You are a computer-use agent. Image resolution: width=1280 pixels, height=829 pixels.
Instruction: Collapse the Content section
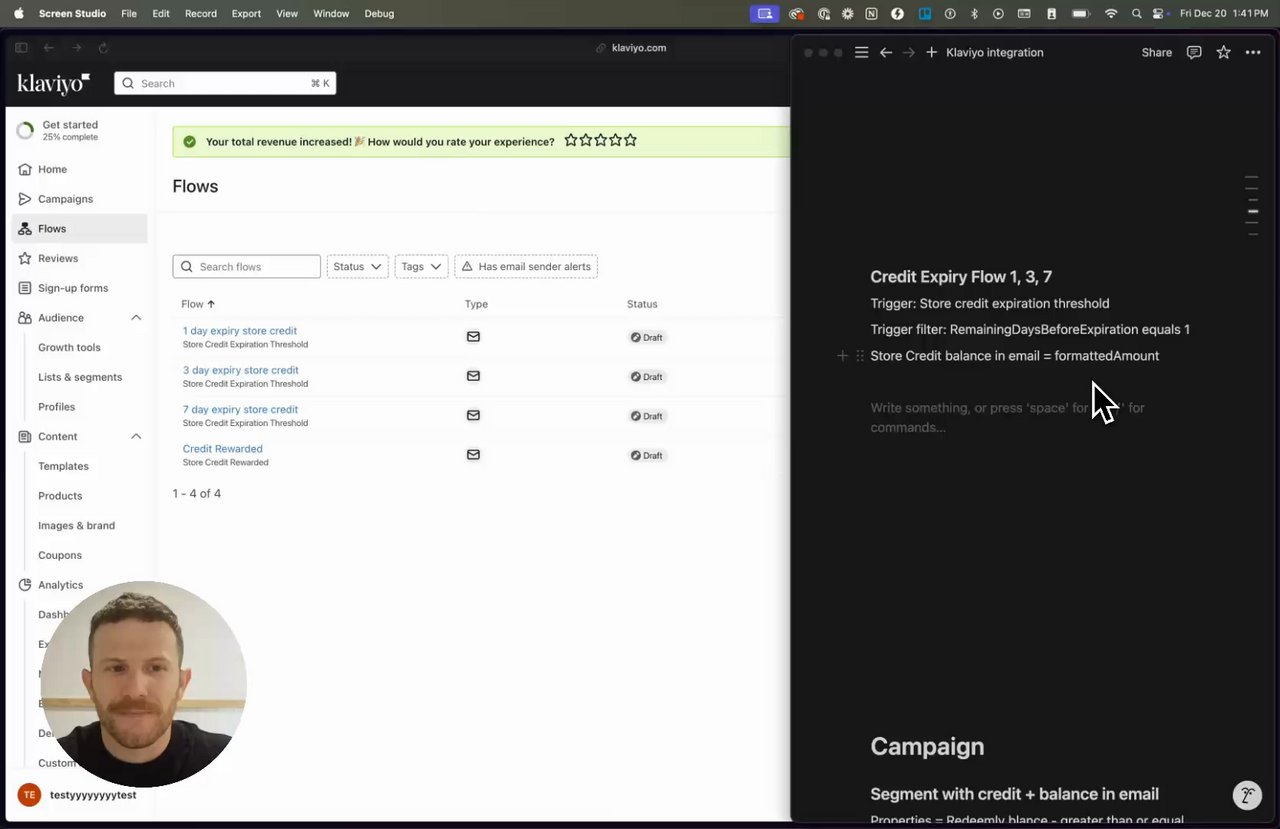[136, 437]
